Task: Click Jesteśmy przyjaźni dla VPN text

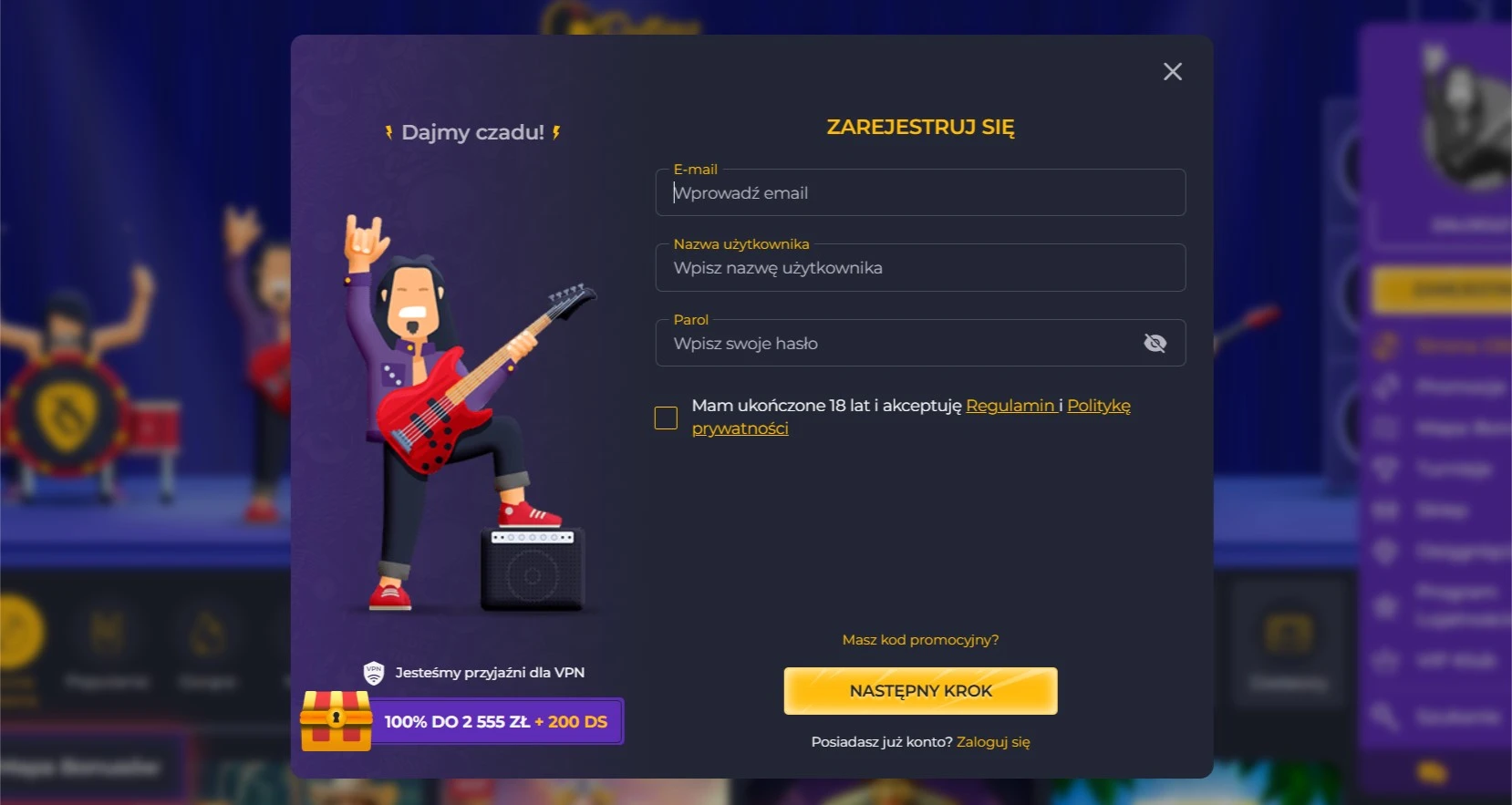Action: (x=490, y=673)
